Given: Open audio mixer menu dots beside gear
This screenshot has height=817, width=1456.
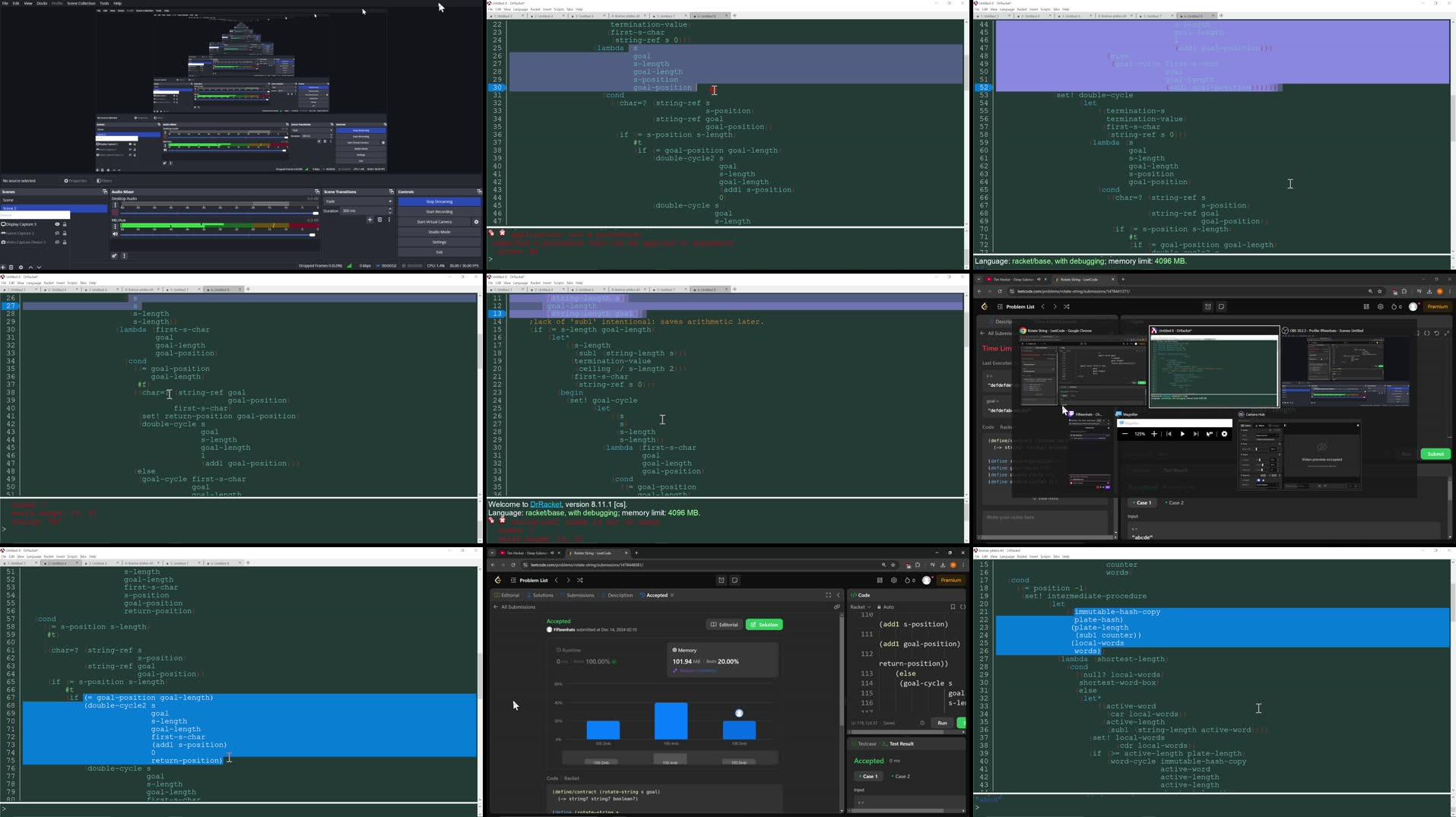Looking at the screenshot, I should coord(124,256).
